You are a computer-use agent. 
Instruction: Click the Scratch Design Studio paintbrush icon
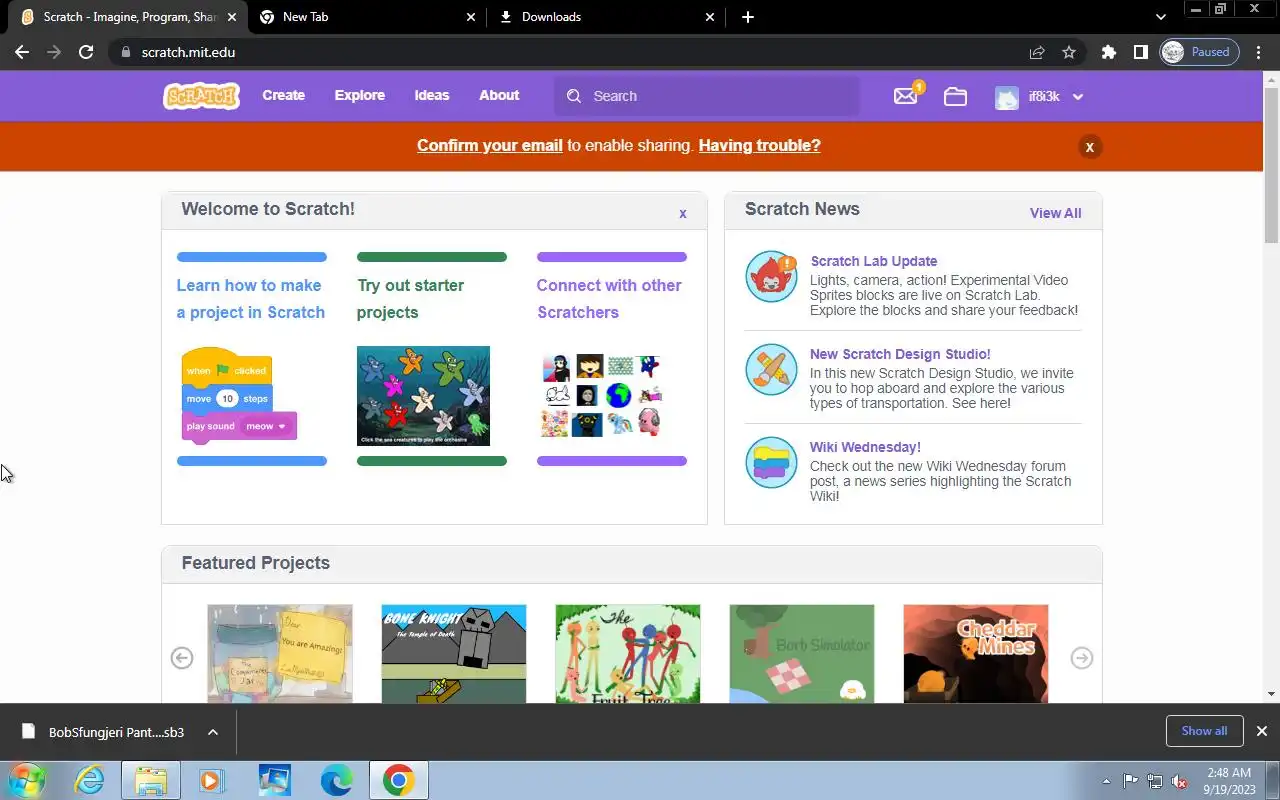(771, 369)
